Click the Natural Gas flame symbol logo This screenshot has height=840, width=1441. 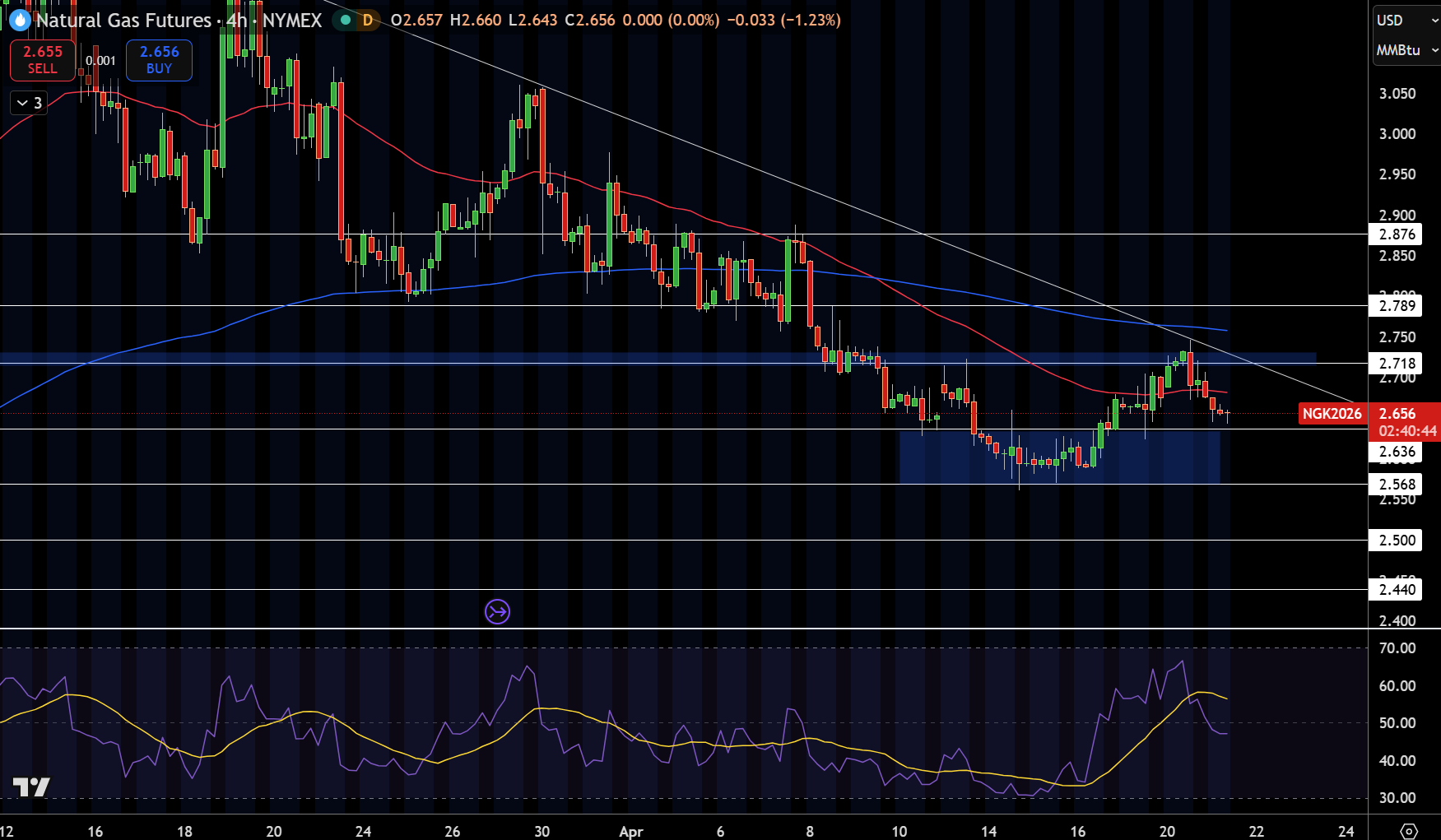[x=20, y=20]
